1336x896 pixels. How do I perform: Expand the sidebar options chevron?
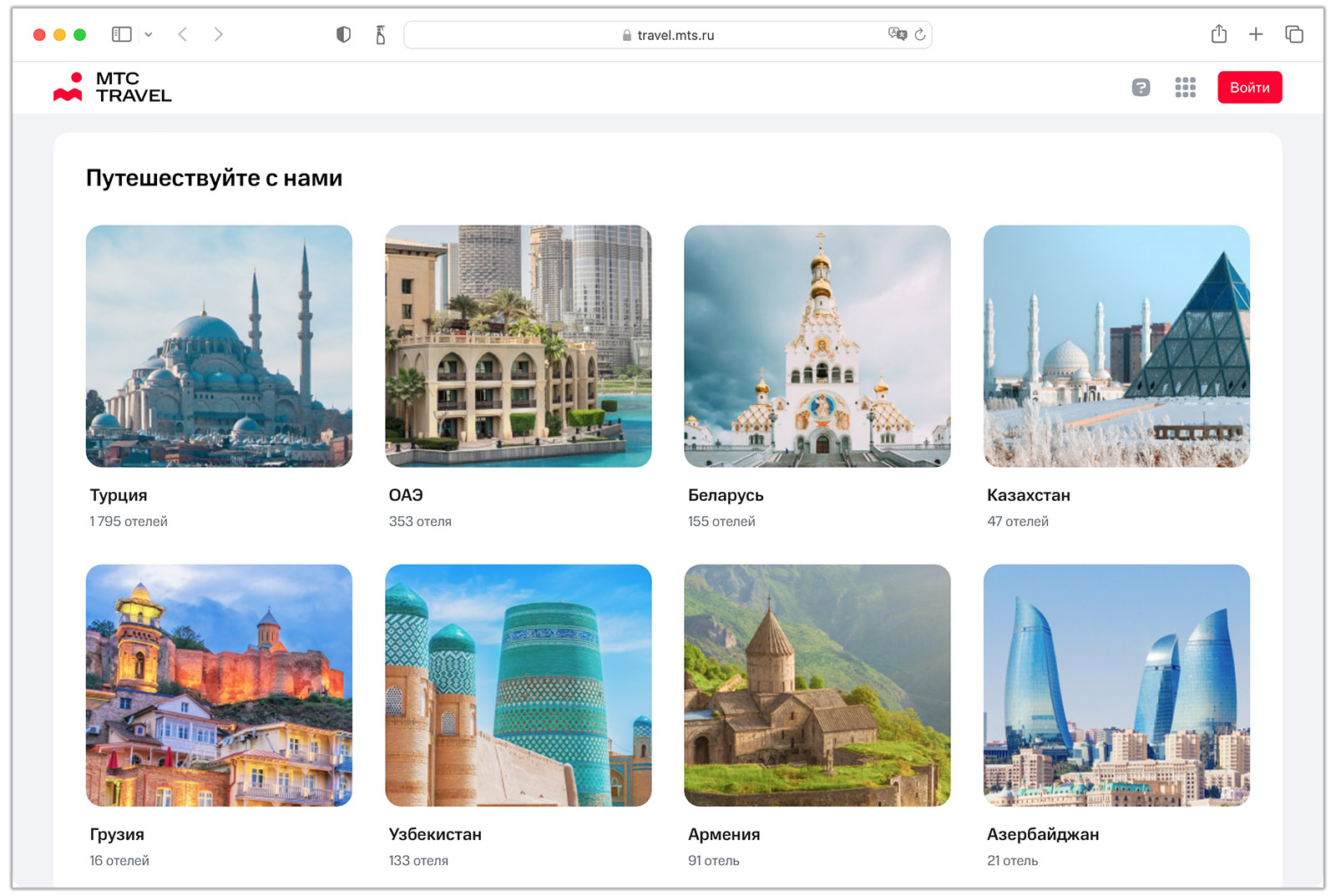pos(149,34)
